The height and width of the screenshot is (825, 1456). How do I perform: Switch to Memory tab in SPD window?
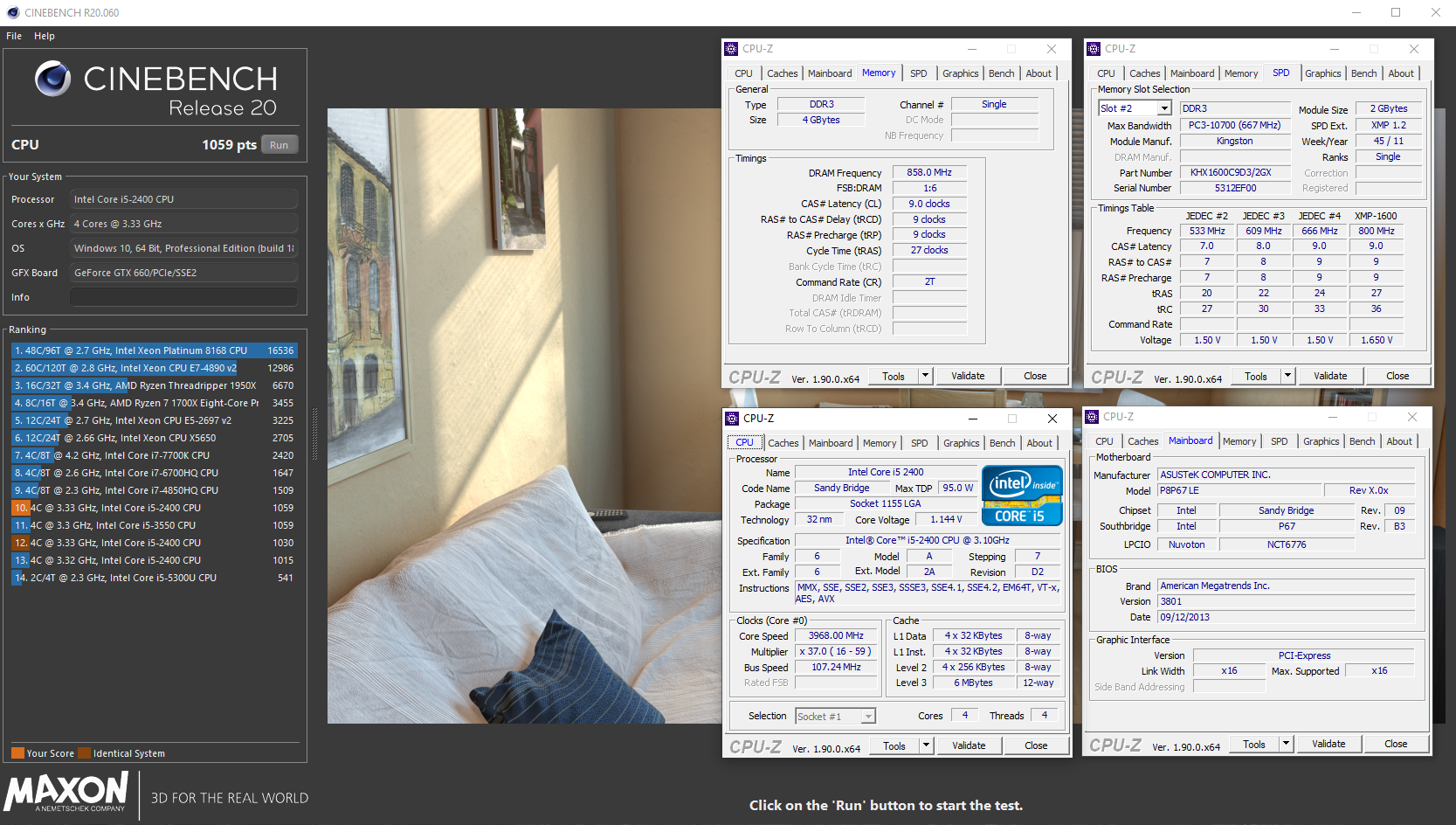[1240, 73]
